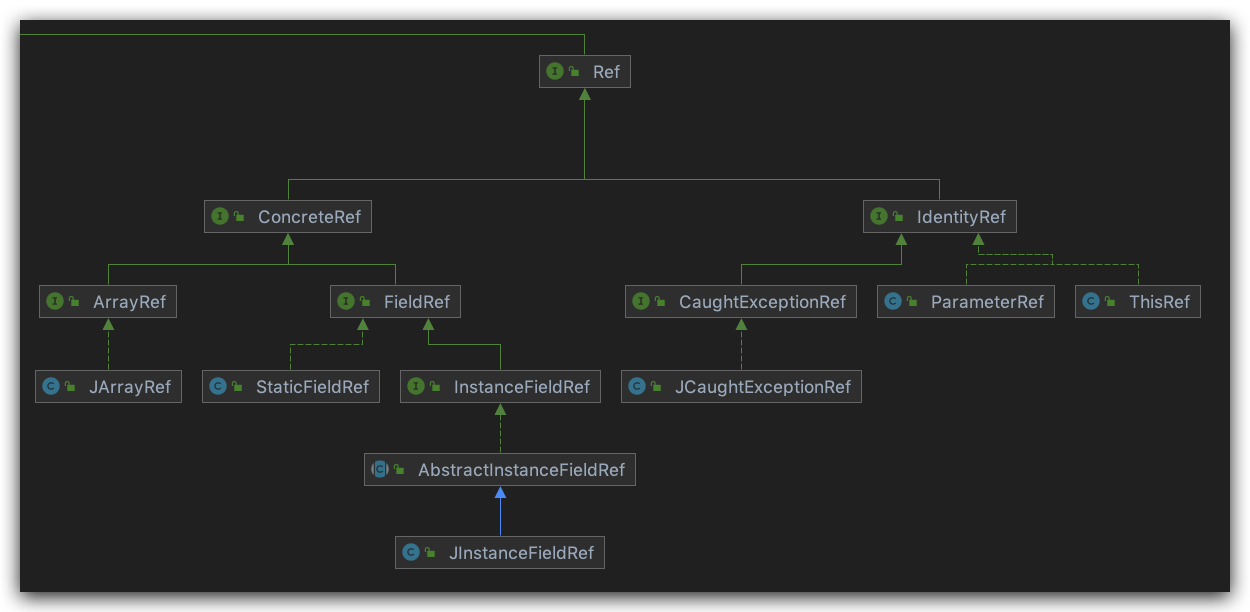The image size is (1250, 612).
Task: Select the InstanceFieldRef label text
Action: [x=521, y=387]
